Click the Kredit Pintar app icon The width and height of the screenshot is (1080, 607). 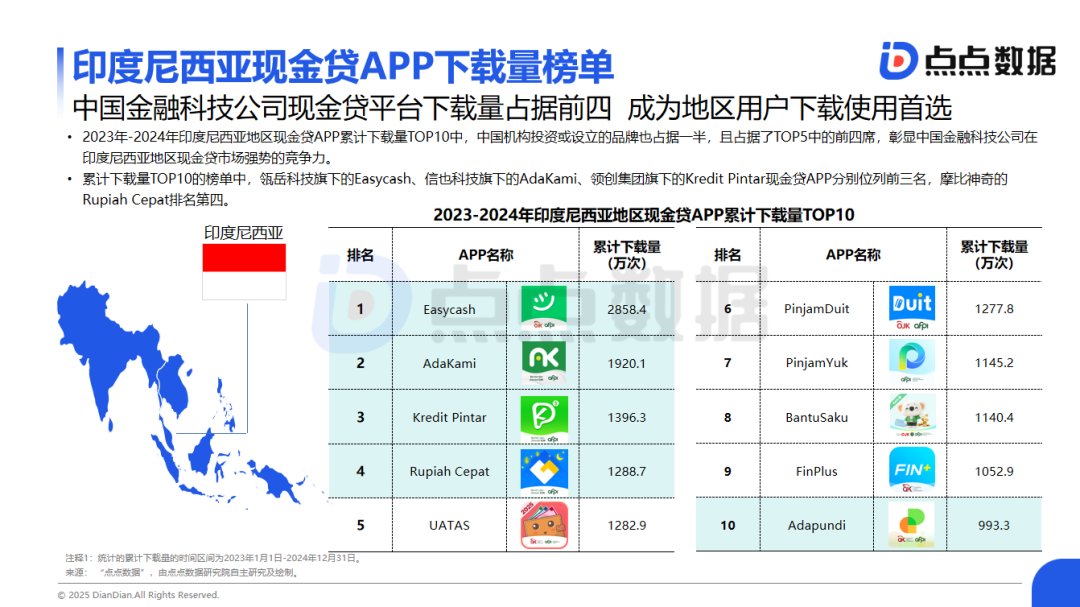click(x=544, y=417)
